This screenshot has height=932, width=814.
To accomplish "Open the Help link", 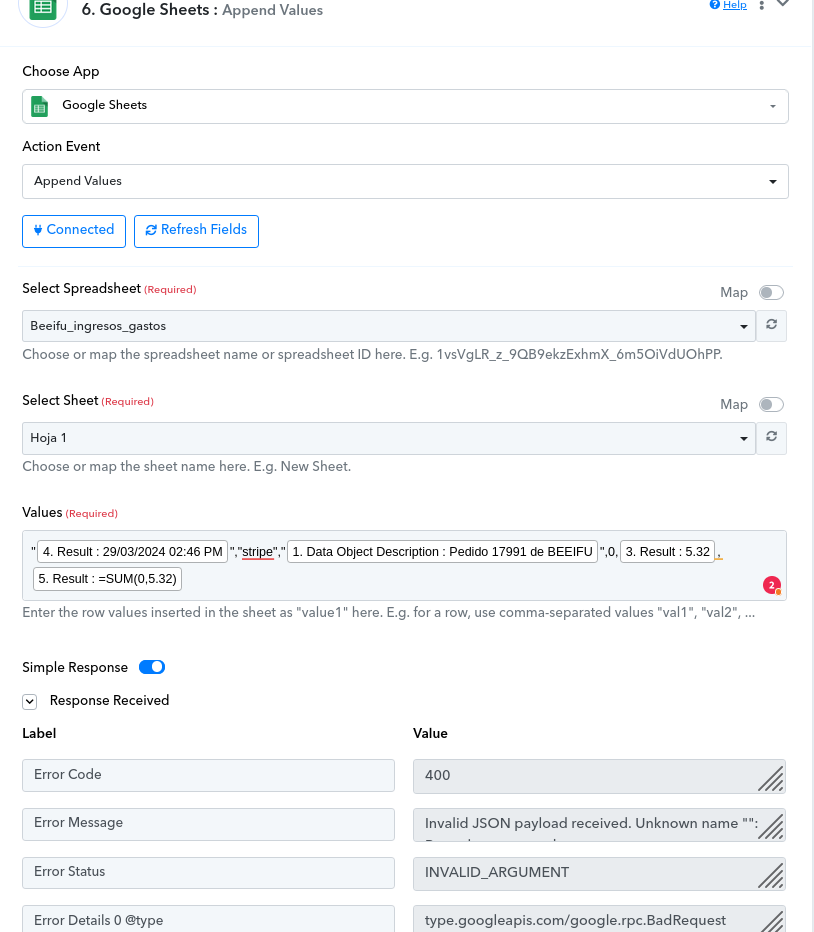I will point(728,5).
